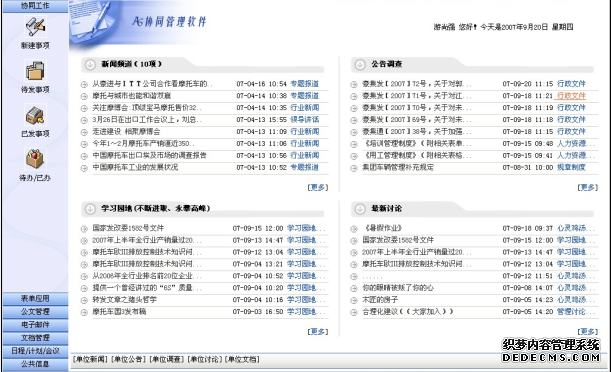Open the 公文管理 sidebar section

coord(35,312)
